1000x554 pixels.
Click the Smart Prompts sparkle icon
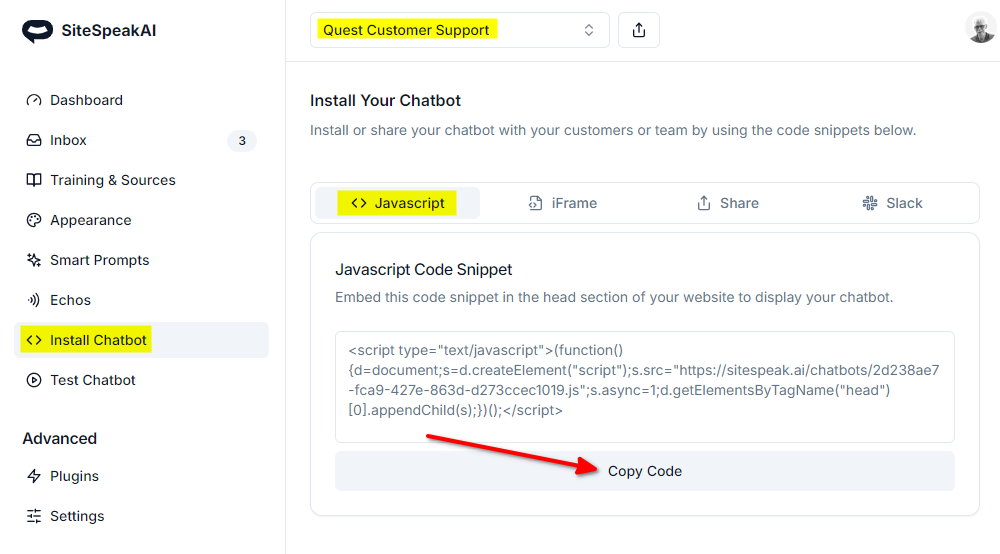pyautogui.click(x=34, y=260)
